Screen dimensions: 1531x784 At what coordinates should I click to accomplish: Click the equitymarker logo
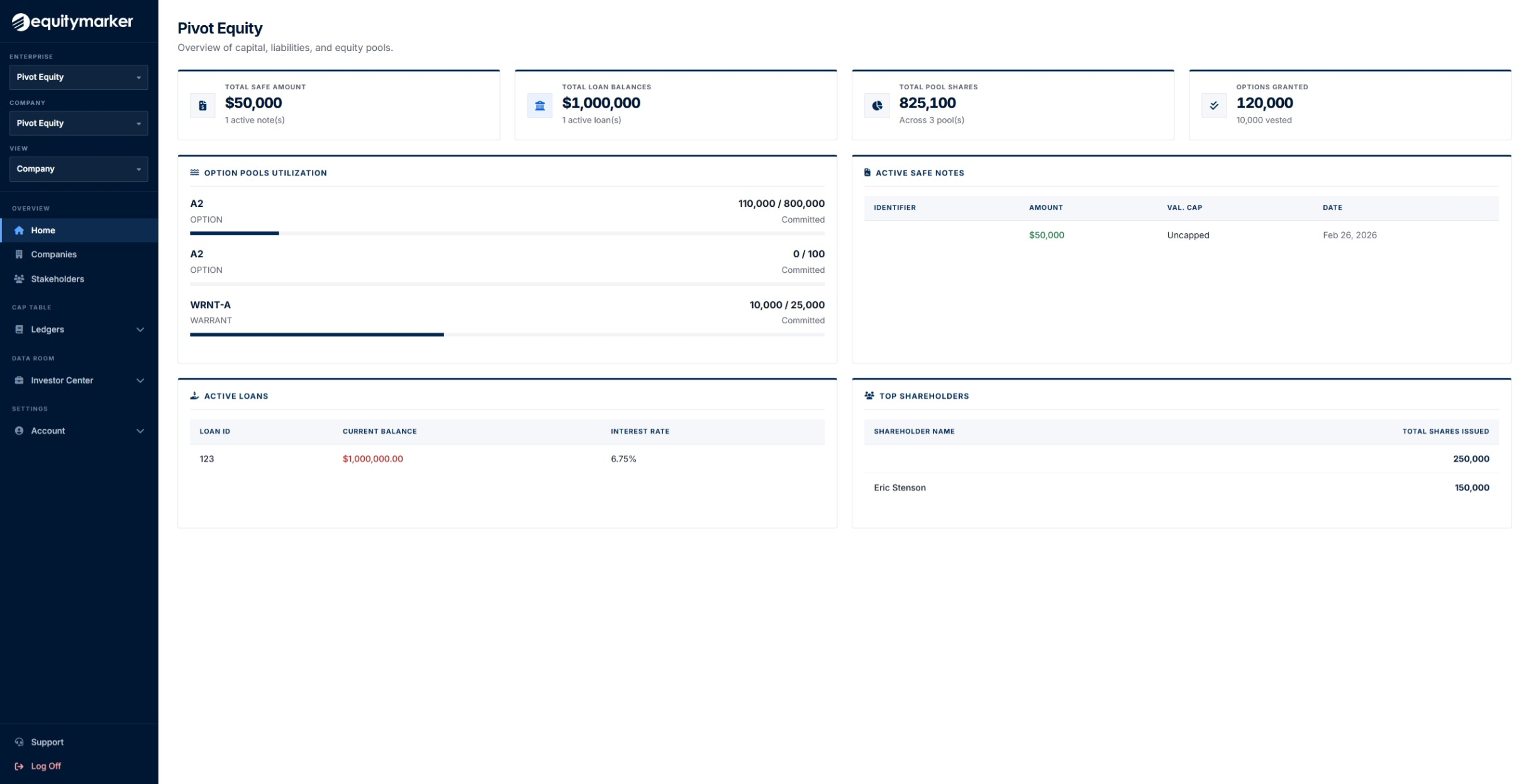coord(72,22)
